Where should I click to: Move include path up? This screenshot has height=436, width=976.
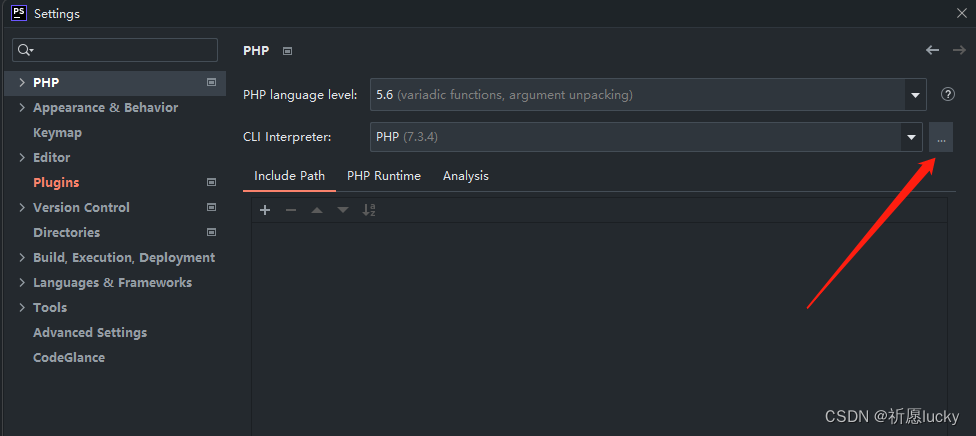point(317,211)
